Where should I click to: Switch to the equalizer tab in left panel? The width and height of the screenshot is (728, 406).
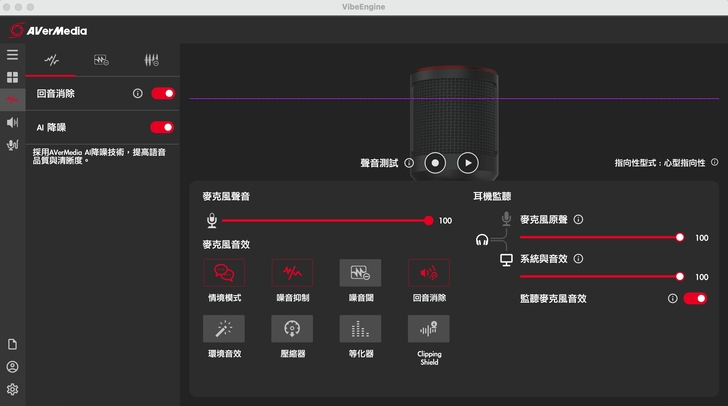coord(151,60)
